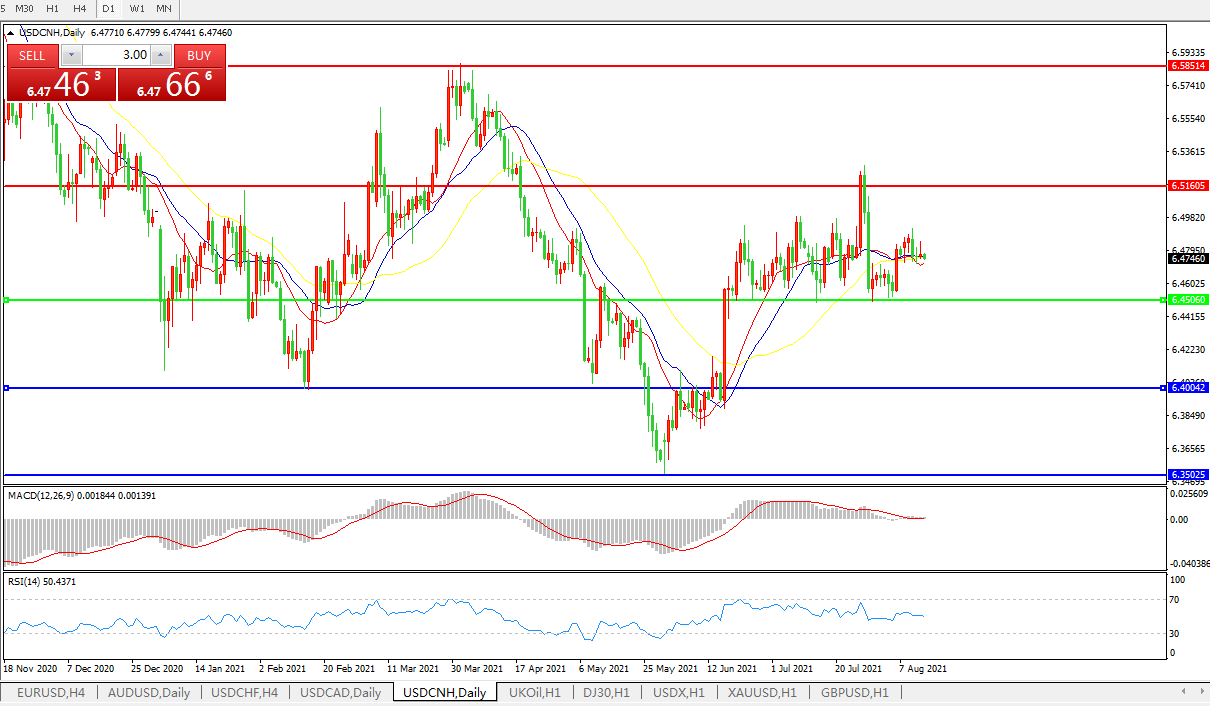Switch to the XAUUSD,H1 chart tab
The image size is (1210, 706).
point(762,693)
